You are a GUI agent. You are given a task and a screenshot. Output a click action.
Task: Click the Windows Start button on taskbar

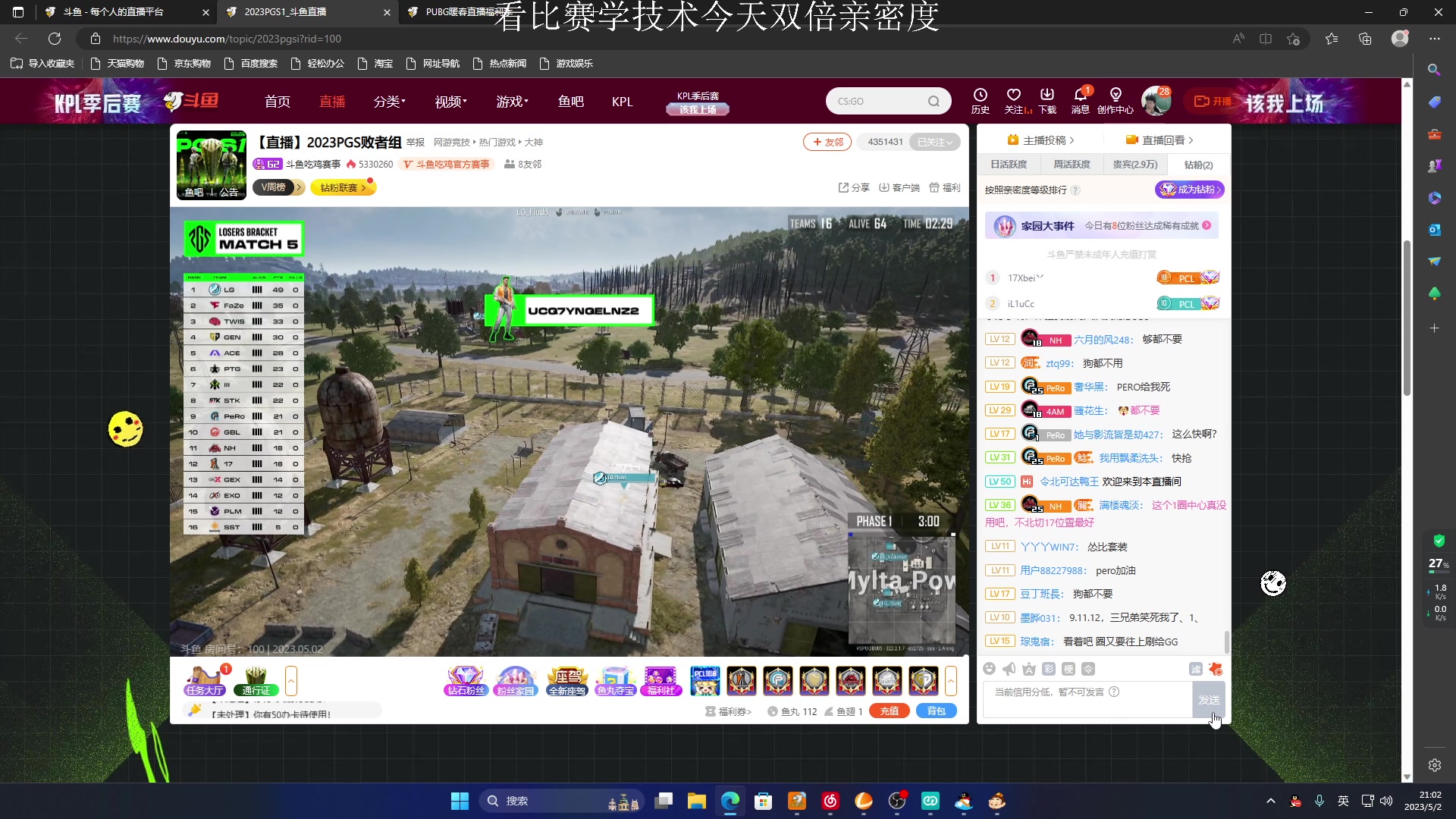point(460,801)
